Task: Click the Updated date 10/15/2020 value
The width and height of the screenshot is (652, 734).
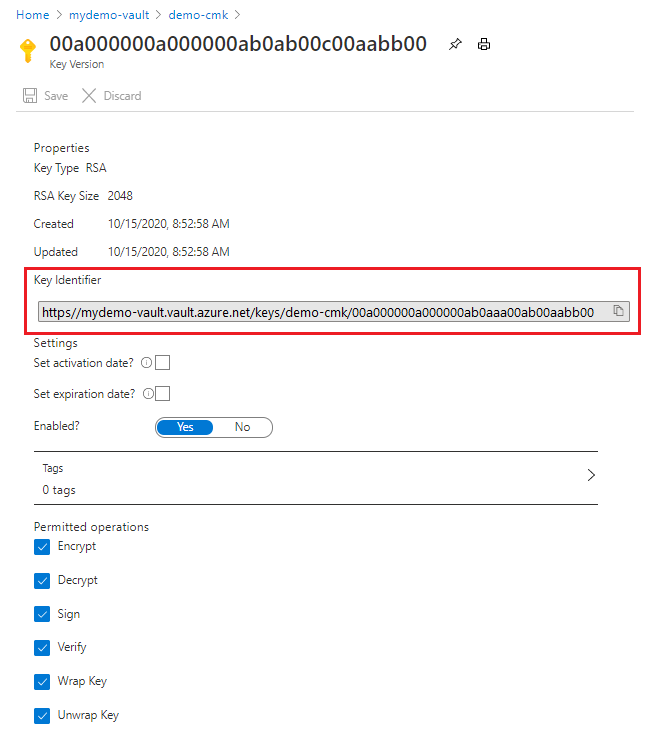Action: (x=169, y=252)
